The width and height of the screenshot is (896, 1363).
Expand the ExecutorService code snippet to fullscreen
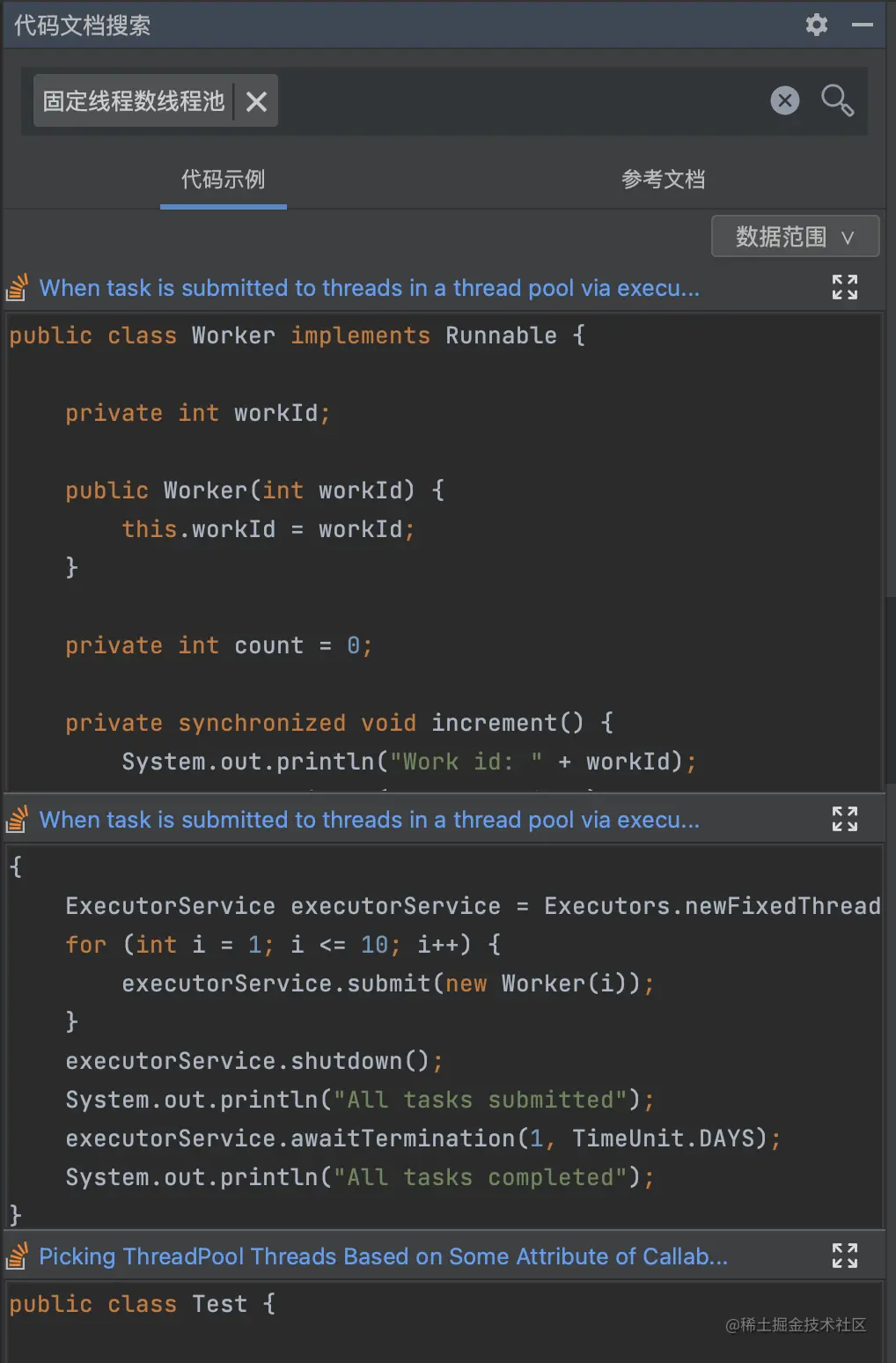(x=845, y=819)
